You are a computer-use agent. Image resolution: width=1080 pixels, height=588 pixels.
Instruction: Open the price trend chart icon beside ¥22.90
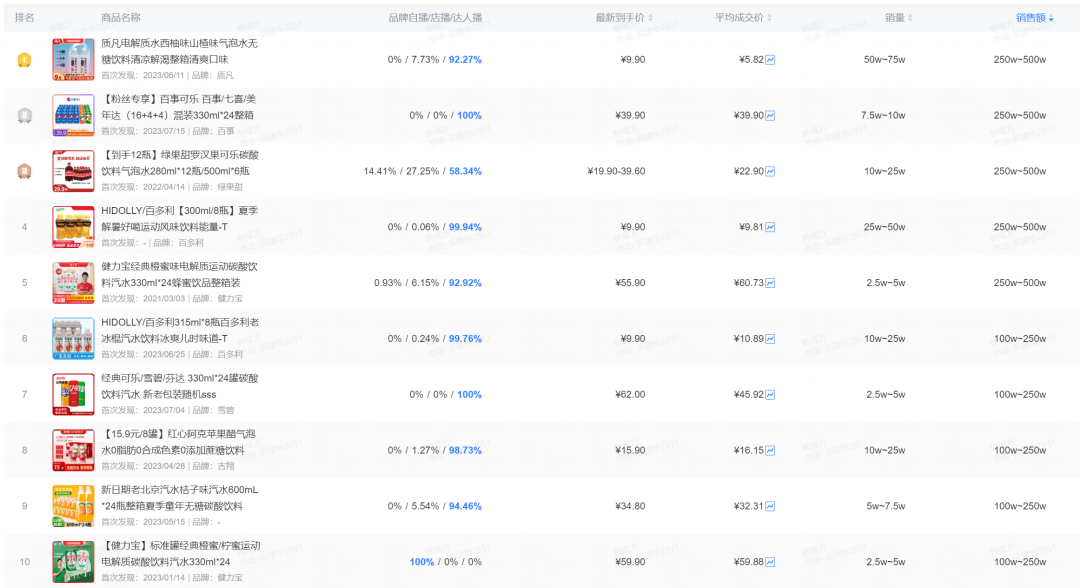point(770,171)
